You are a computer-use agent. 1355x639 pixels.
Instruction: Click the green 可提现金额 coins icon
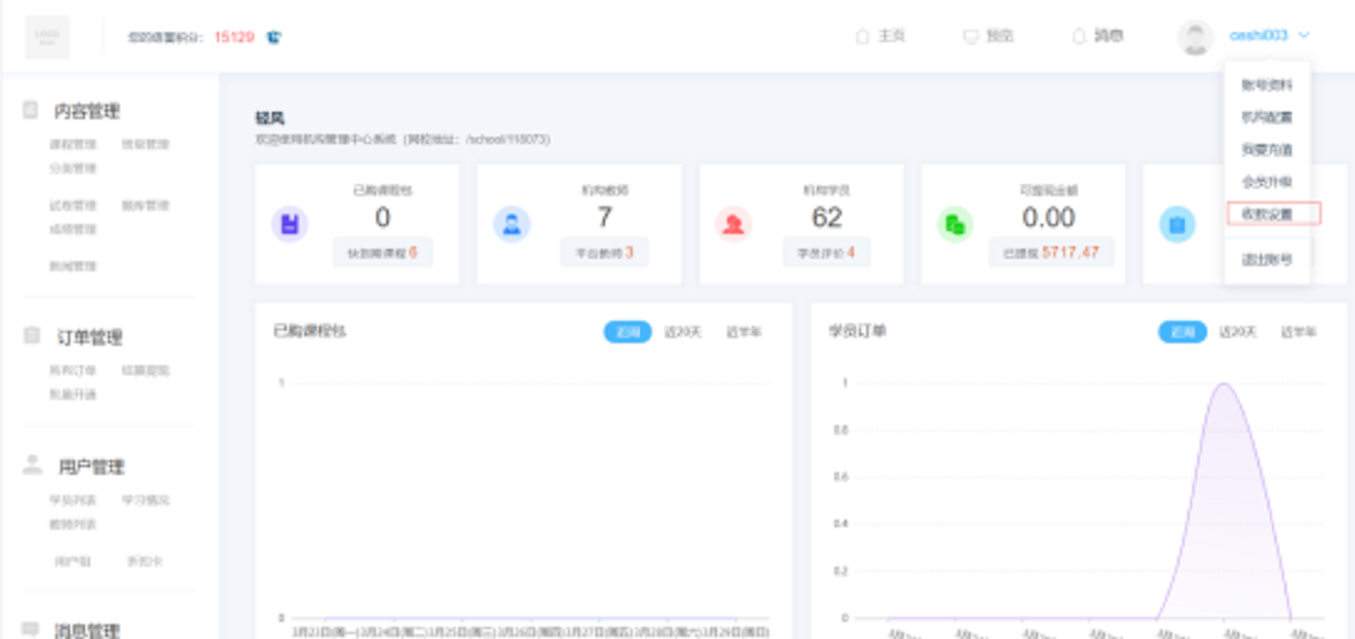pos(955,225)
